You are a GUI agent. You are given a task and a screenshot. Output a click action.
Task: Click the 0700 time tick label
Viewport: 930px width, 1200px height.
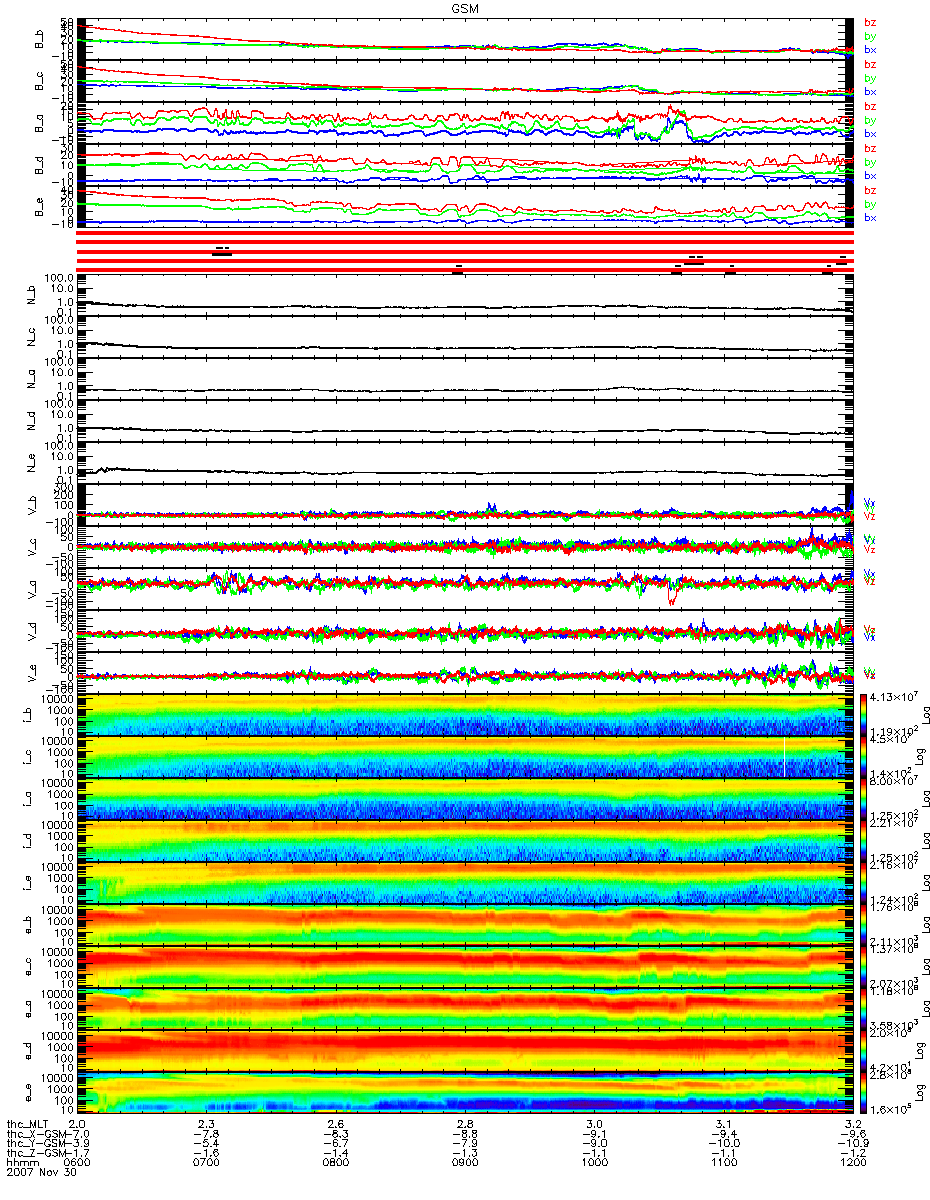click(207, 1163)
